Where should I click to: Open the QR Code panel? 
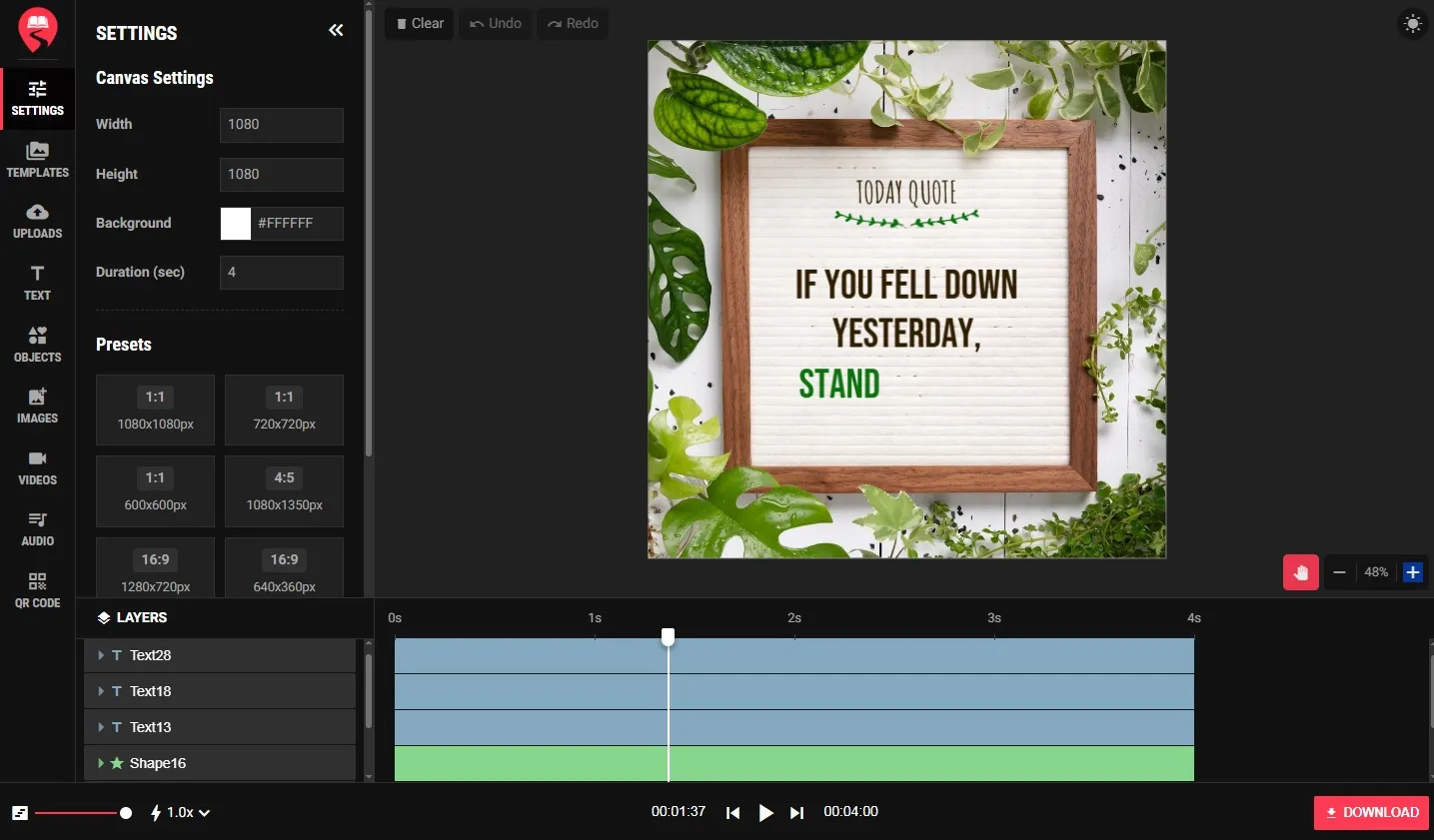tap(37, 590)
